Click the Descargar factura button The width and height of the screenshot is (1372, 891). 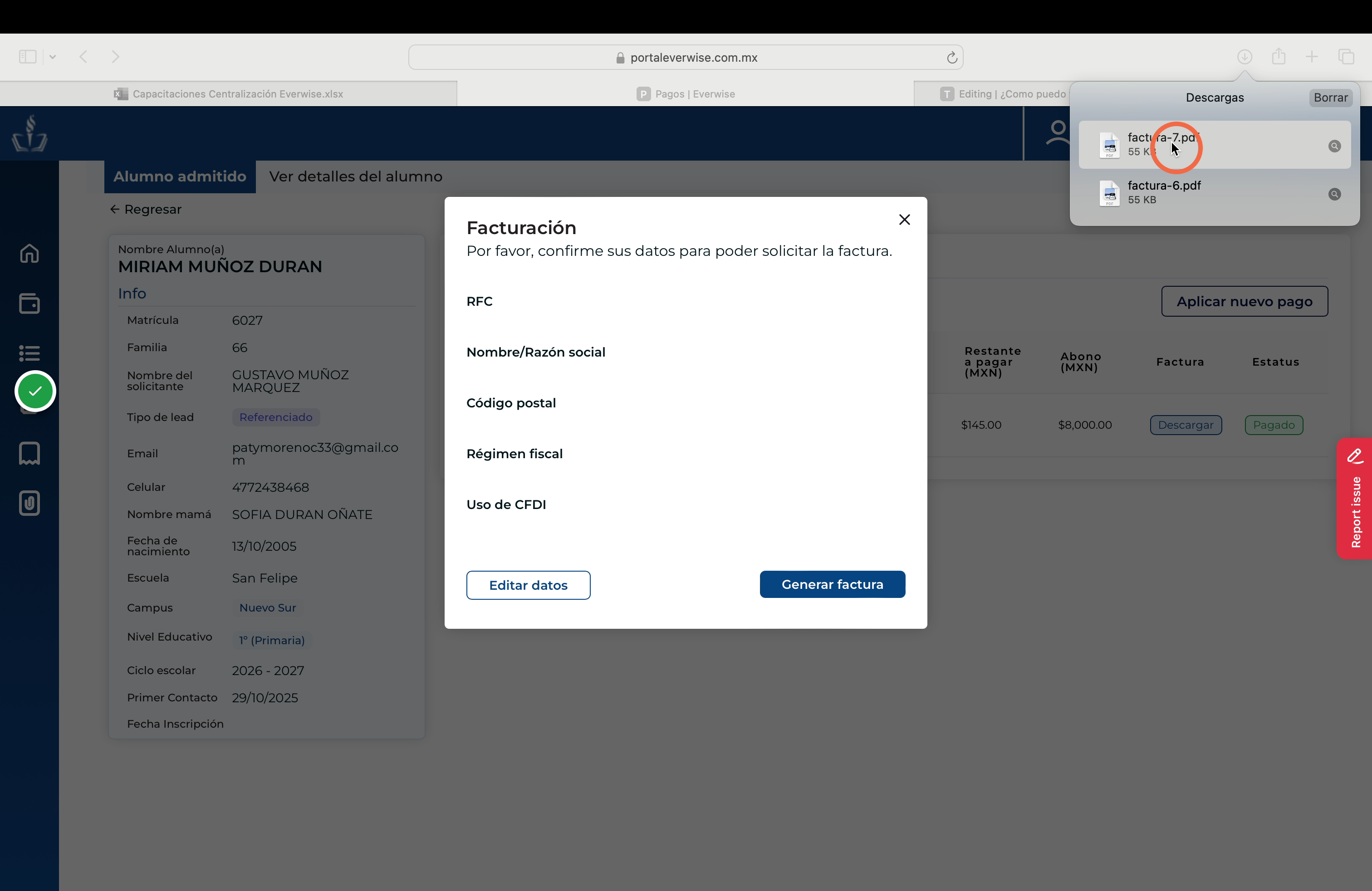click(1186, 426)
